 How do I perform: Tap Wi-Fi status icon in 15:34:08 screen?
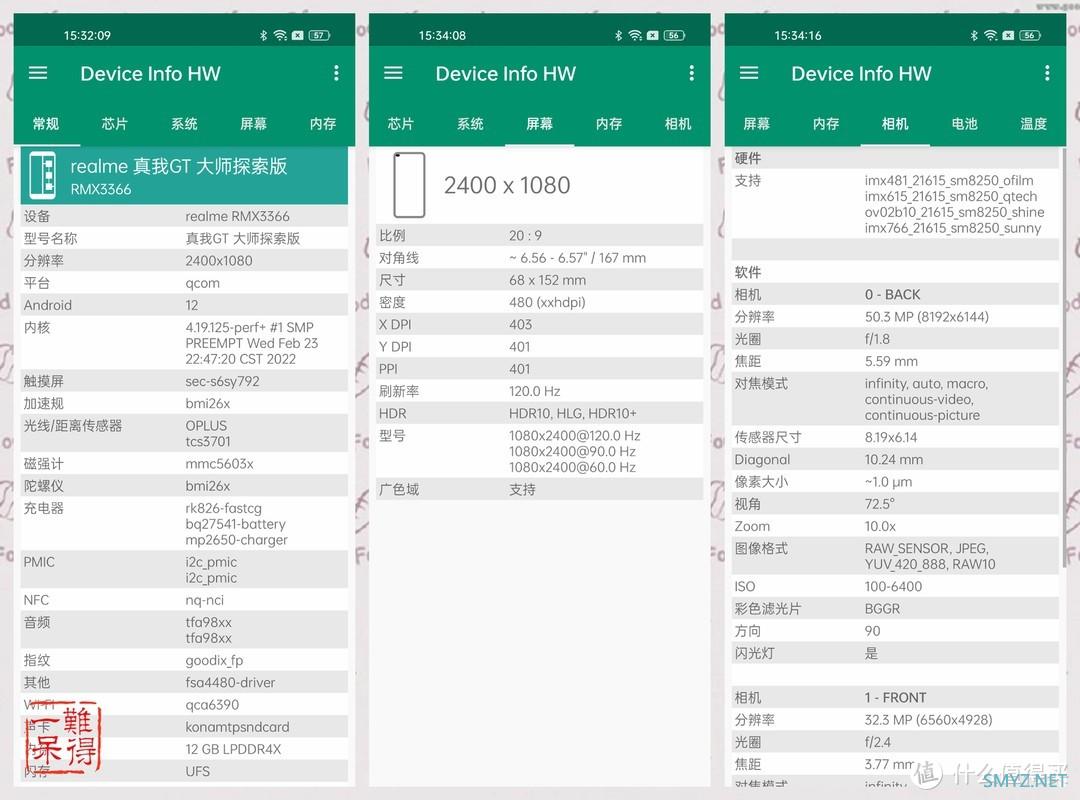click(x=636, y=35)
